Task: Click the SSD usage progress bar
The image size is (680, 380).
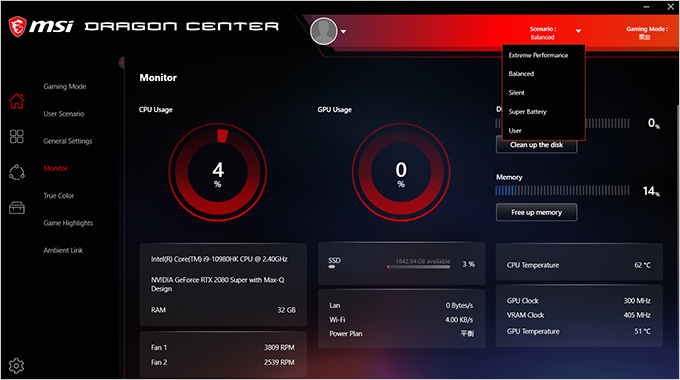Action: tap(418, 267)
